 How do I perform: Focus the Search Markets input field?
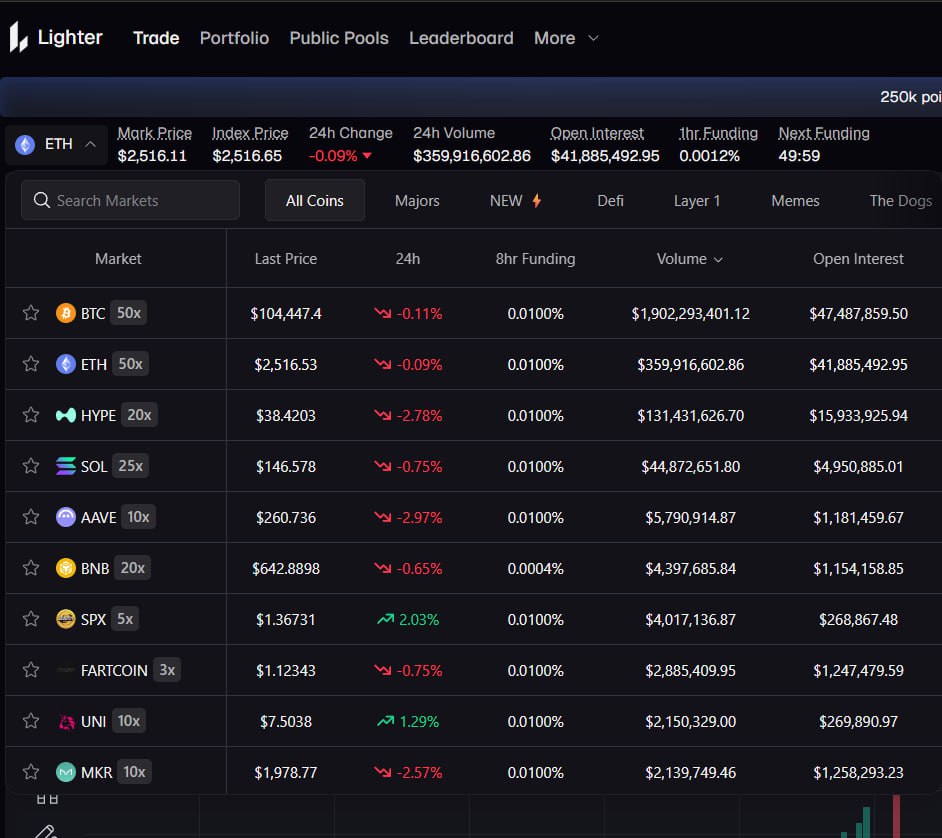click(130, 200)
